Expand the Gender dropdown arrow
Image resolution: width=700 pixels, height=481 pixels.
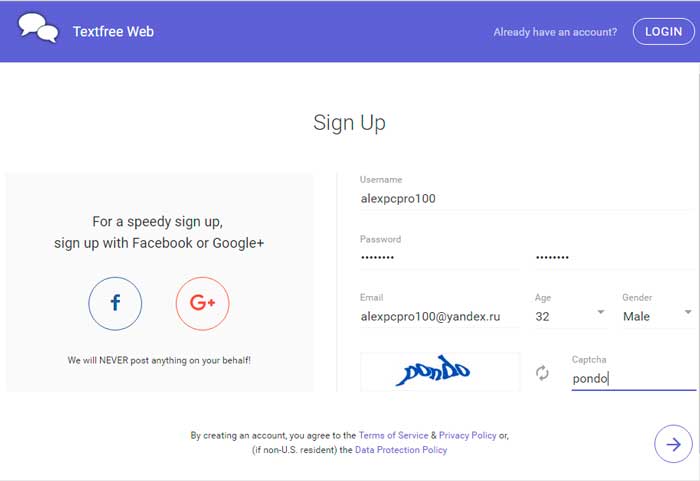pyautogui.click(x=688, y=312)
